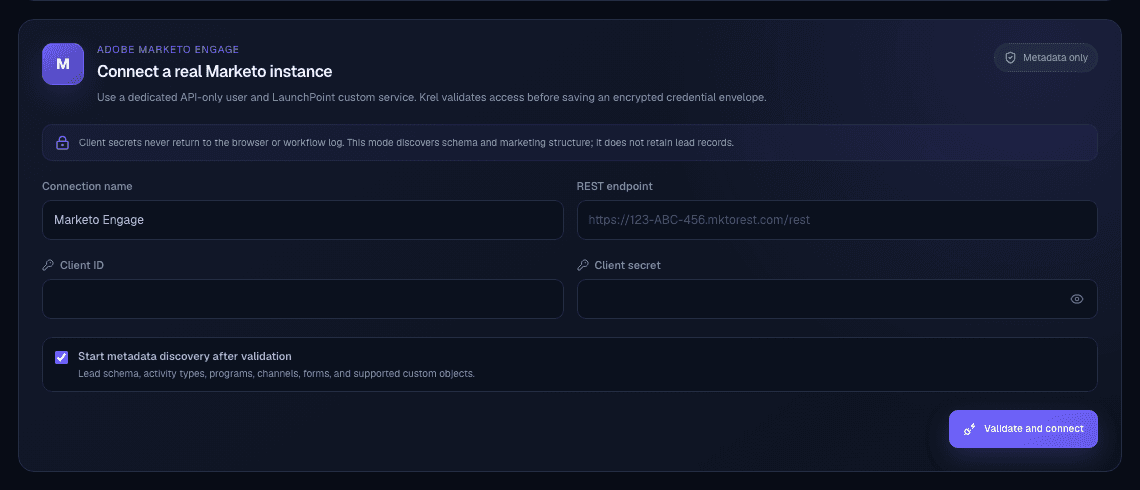The height and width of the screenshot is (490, 1140).
Task: Click Start metadata discovery after validation label
Action: 185,356
